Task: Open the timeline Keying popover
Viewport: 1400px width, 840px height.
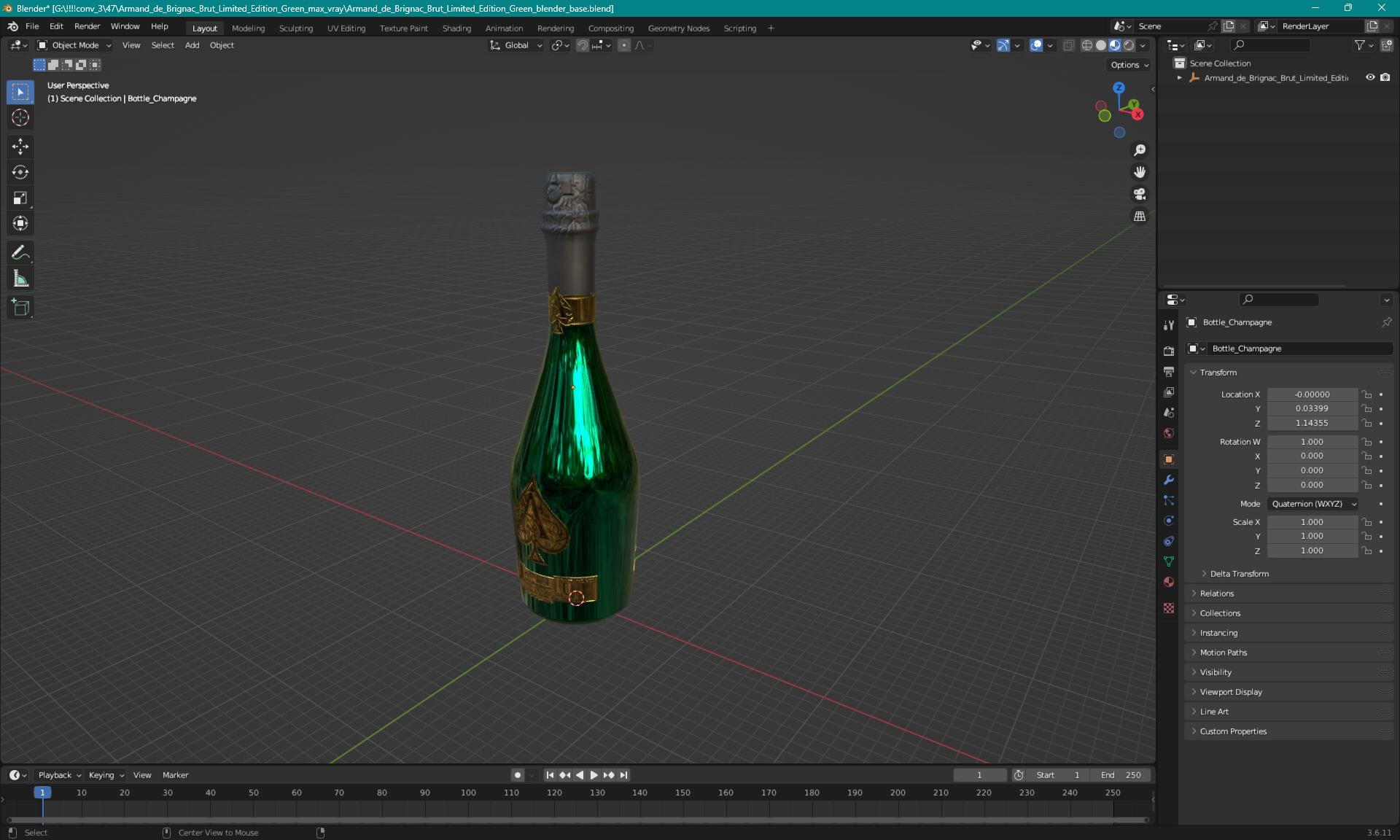Action: (106, 775)
